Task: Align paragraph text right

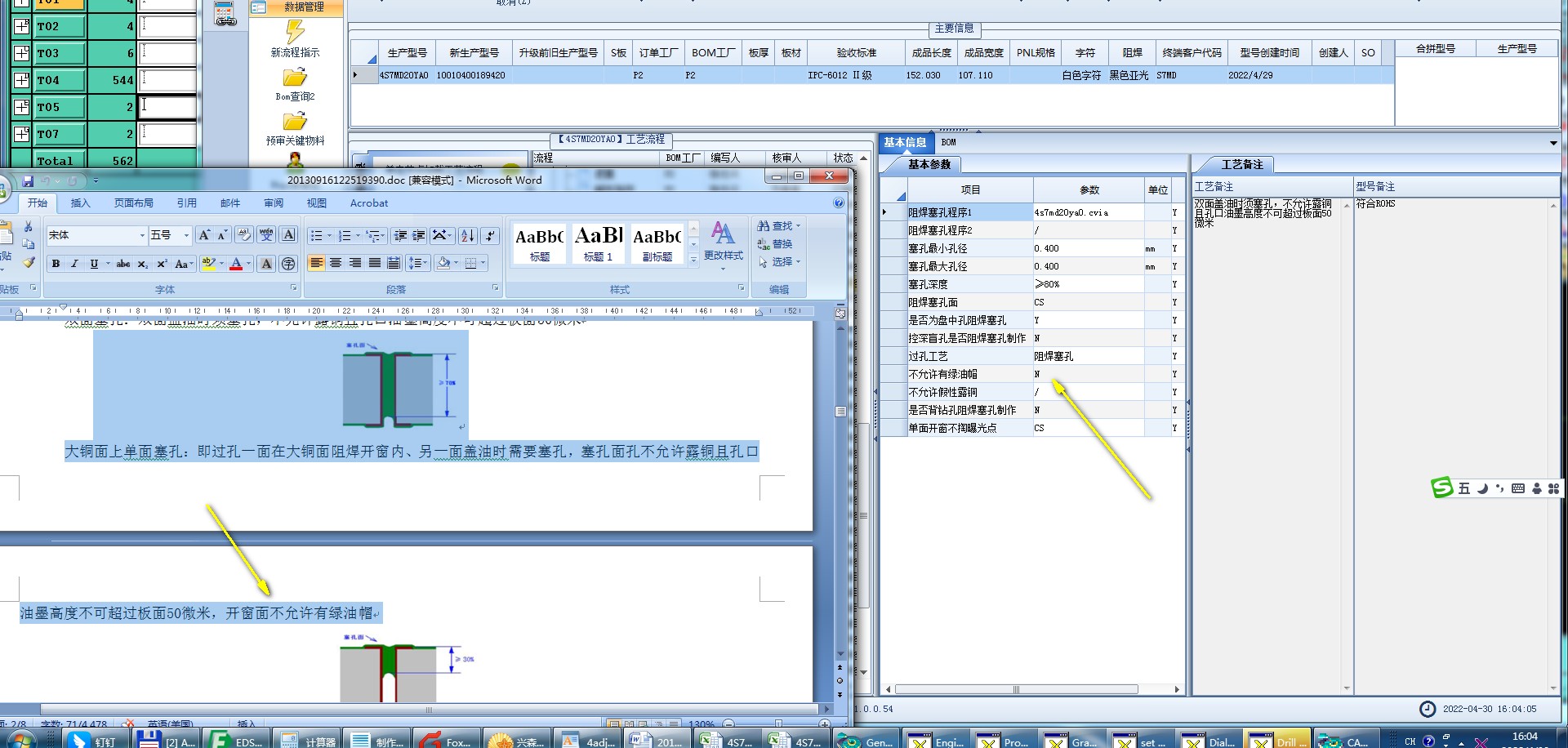Action: [355, 263]
